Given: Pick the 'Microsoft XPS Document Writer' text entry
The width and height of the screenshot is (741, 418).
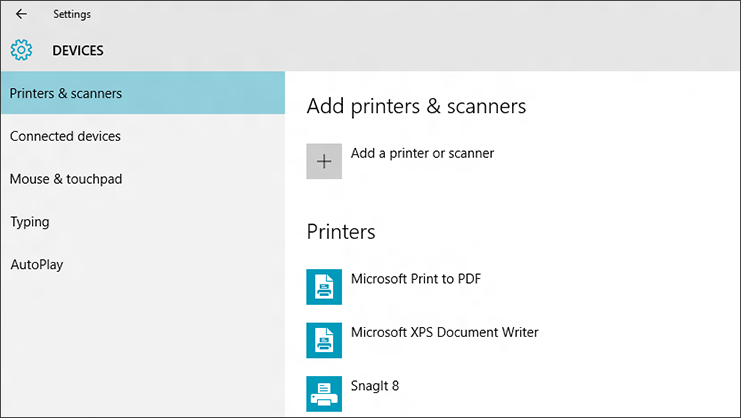Looking at the screenshot, I should (444, 332).
